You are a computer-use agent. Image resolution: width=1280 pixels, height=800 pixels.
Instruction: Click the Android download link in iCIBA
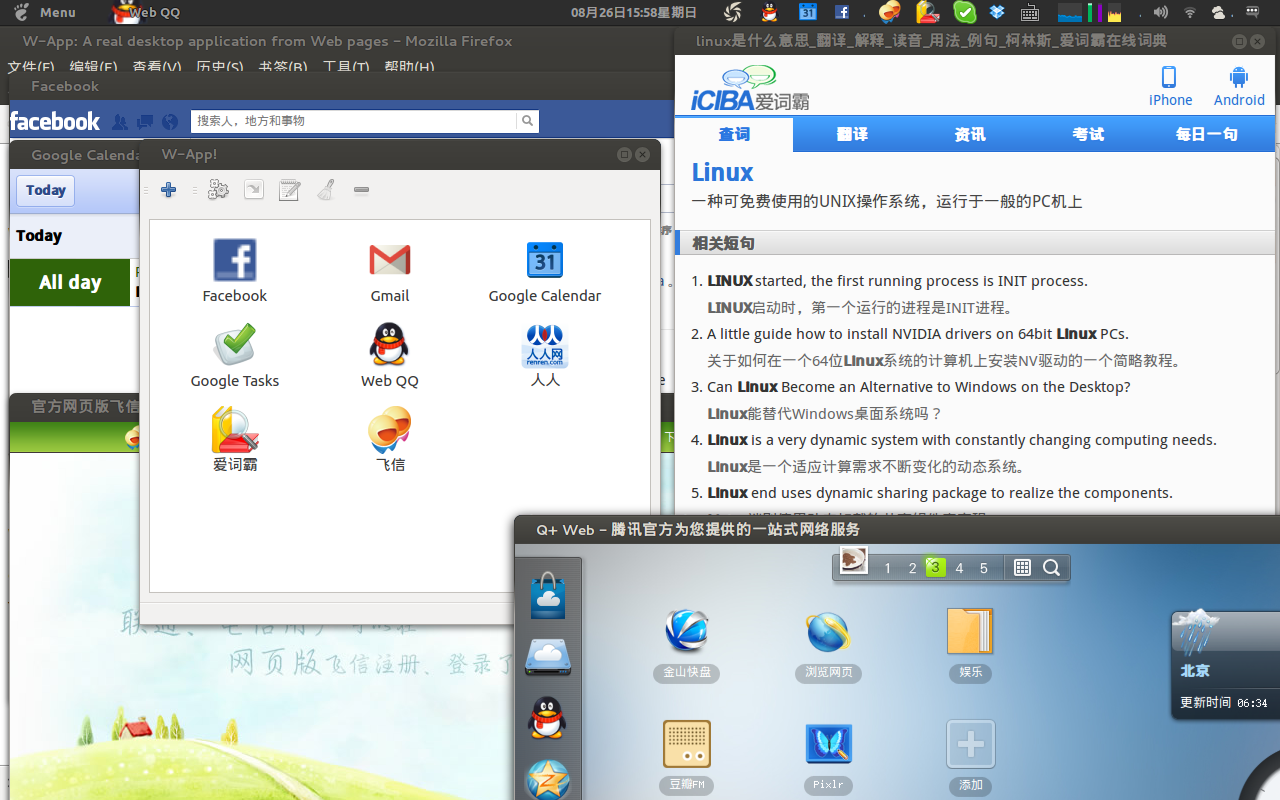click(1239, 86)
